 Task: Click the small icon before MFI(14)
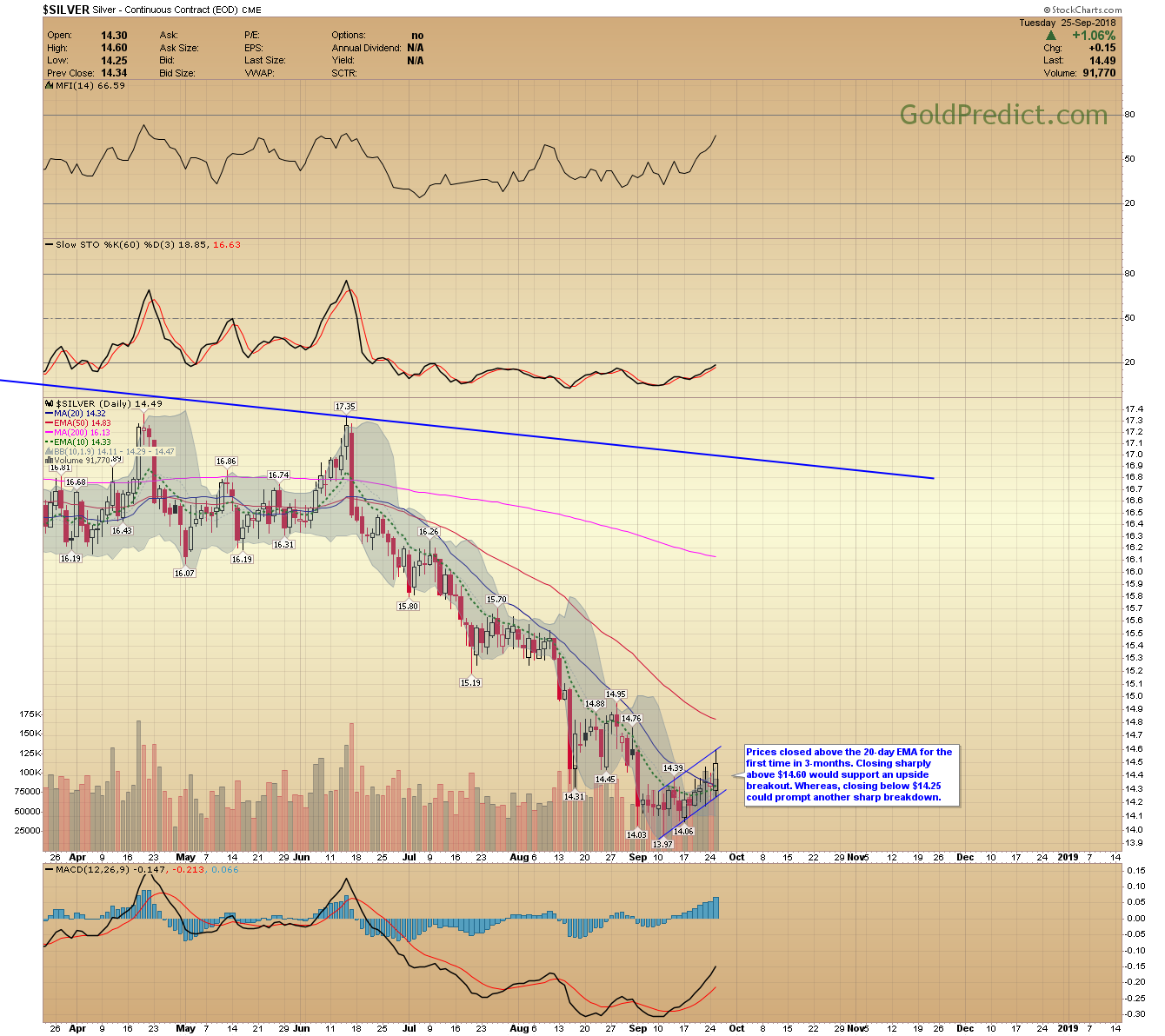point(50,86)
